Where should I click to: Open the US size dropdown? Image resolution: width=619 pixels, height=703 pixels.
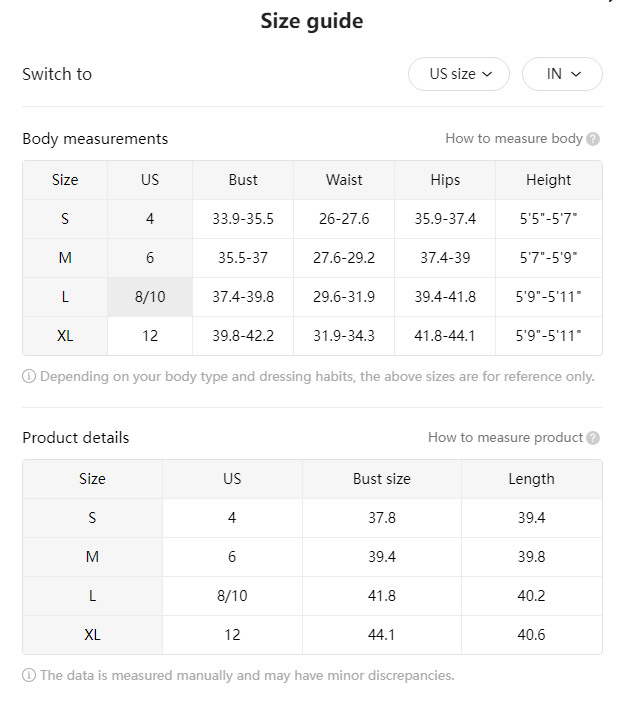pos(459,74)
